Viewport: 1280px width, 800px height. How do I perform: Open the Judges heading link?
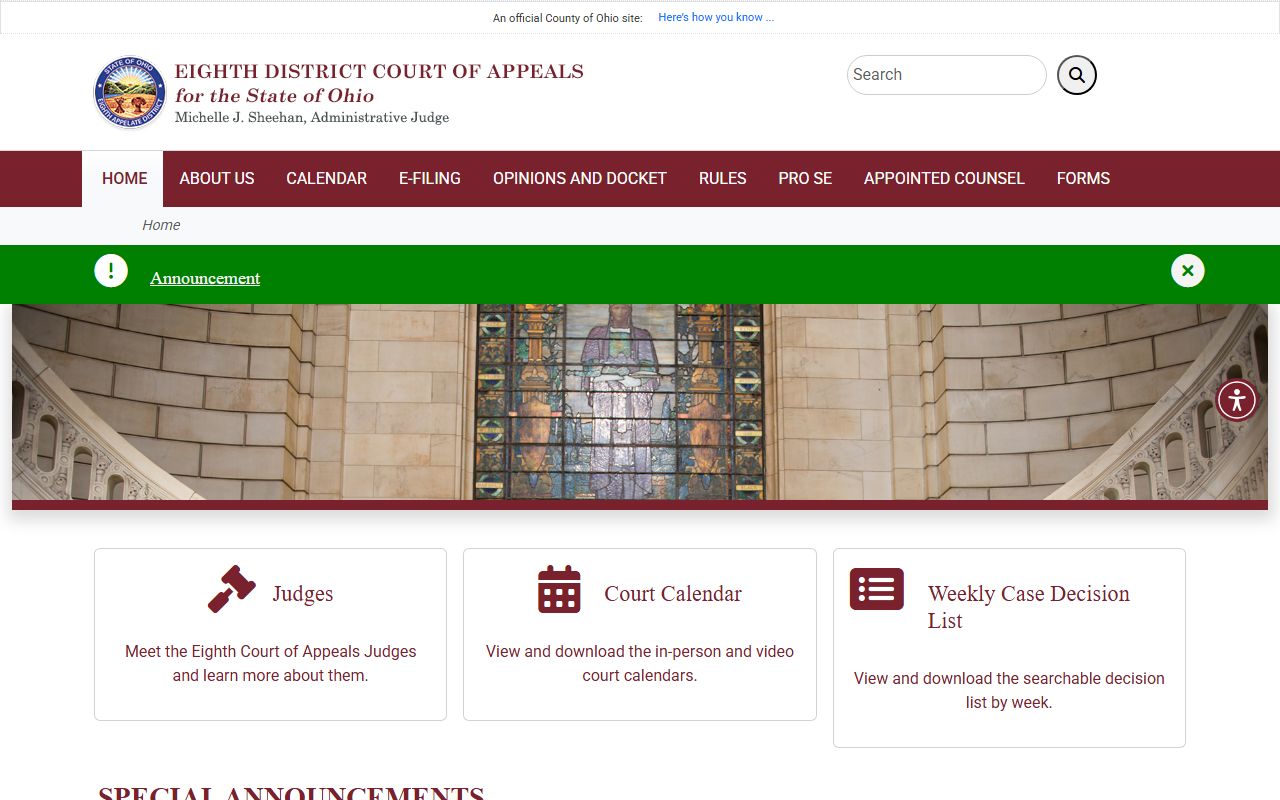click(303, 594)
